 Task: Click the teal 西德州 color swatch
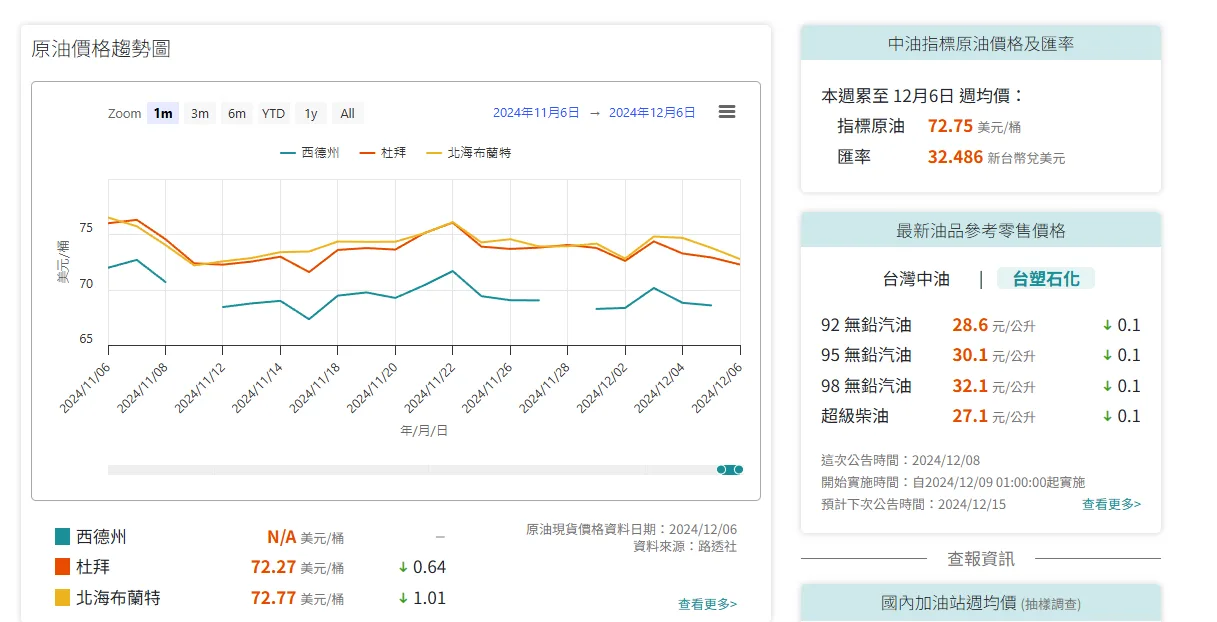pyautogui.click(x=62, y=537)
